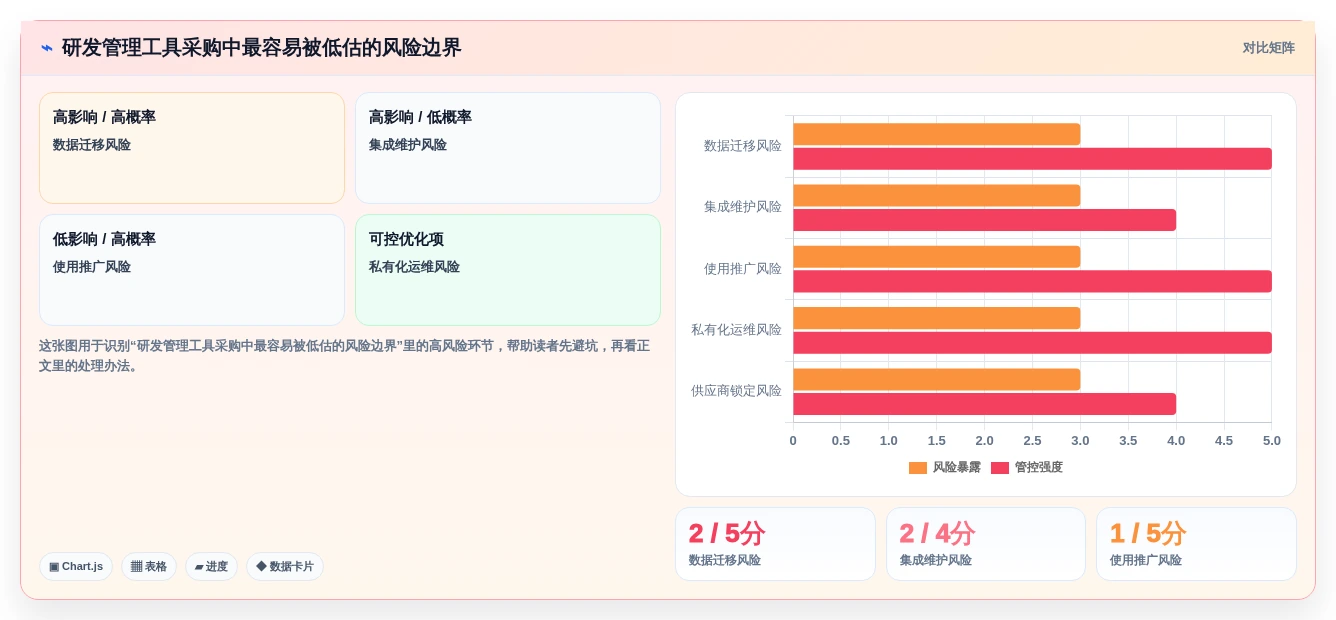Screen dimensions: 1336x620
Task: Click the 数据卡片 tag chip
Action: 285,566
